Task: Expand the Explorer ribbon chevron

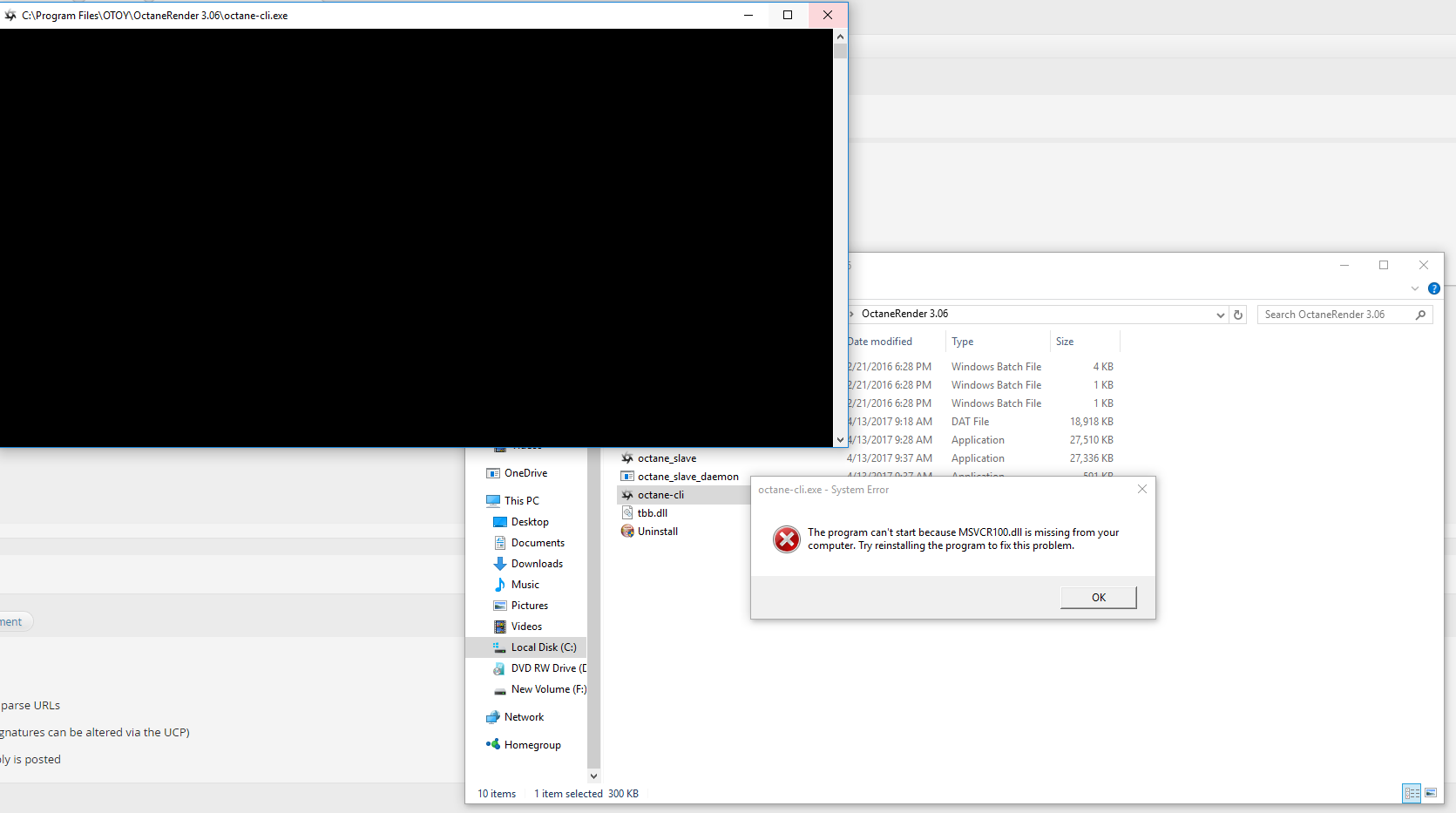Action: click(1415, 288)
